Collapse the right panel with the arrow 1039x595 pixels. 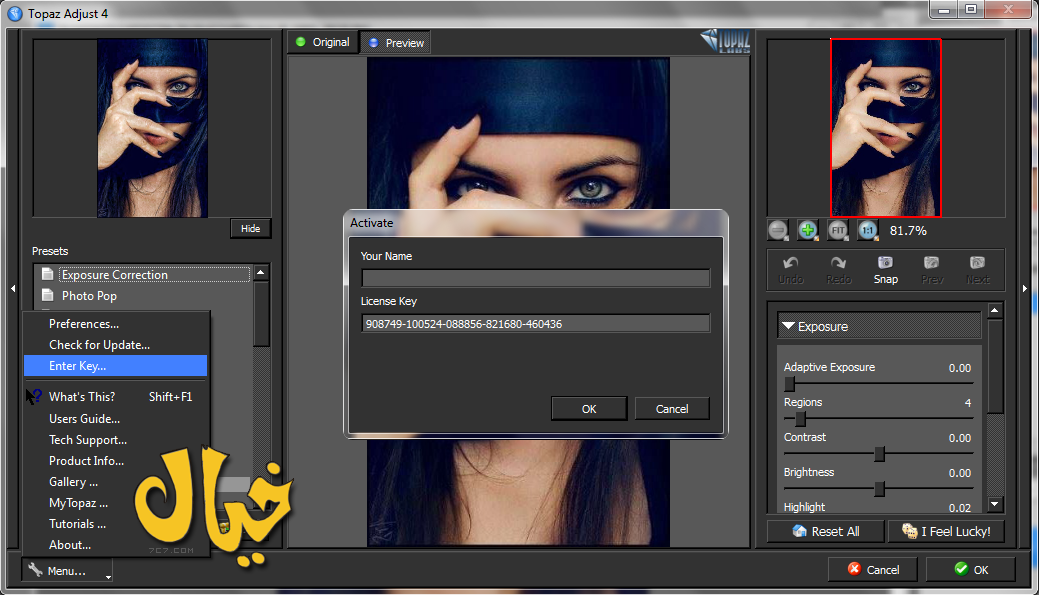click(x=1025, y=288)
